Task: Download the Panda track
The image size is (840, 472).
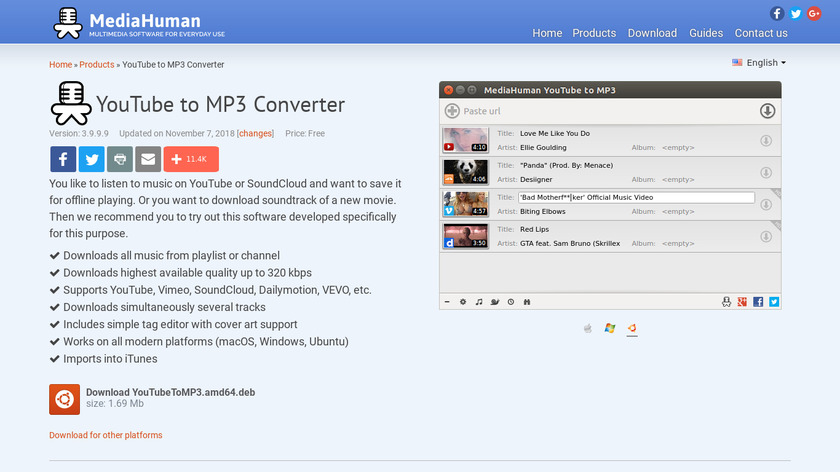Action: tap(766, 173)
